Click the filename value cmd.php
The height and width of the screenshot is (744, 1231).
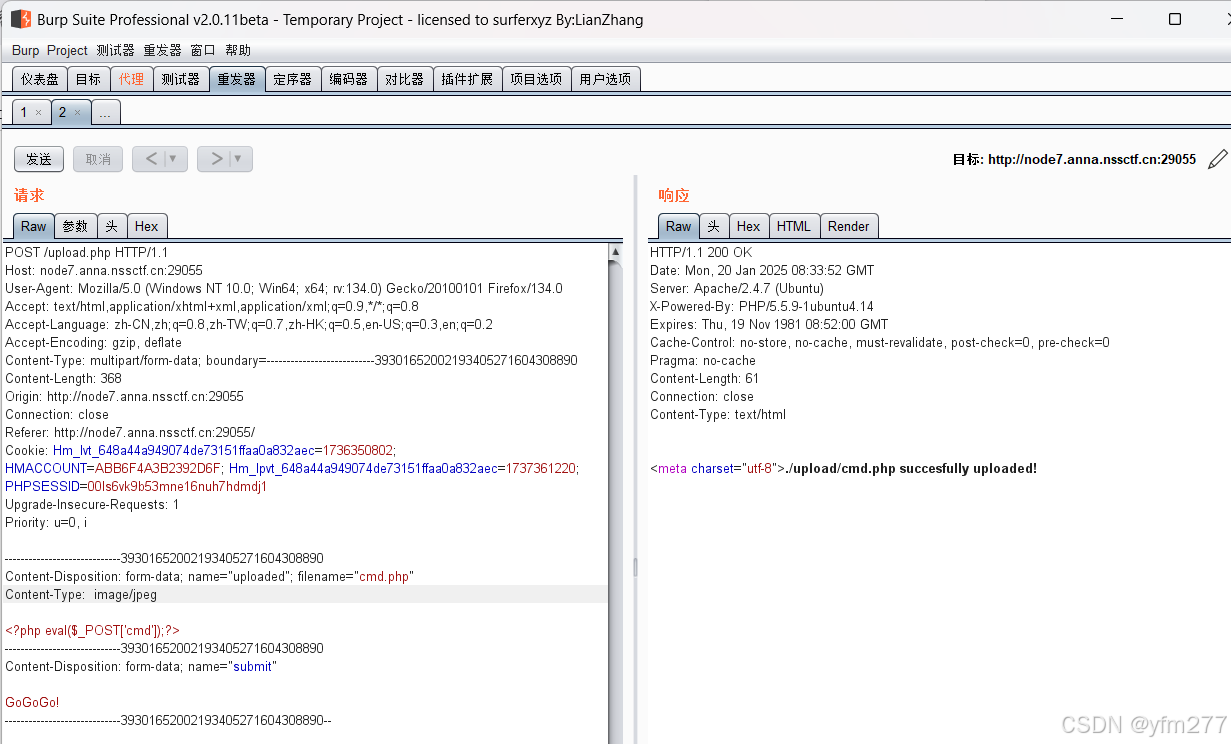point(384,576)
